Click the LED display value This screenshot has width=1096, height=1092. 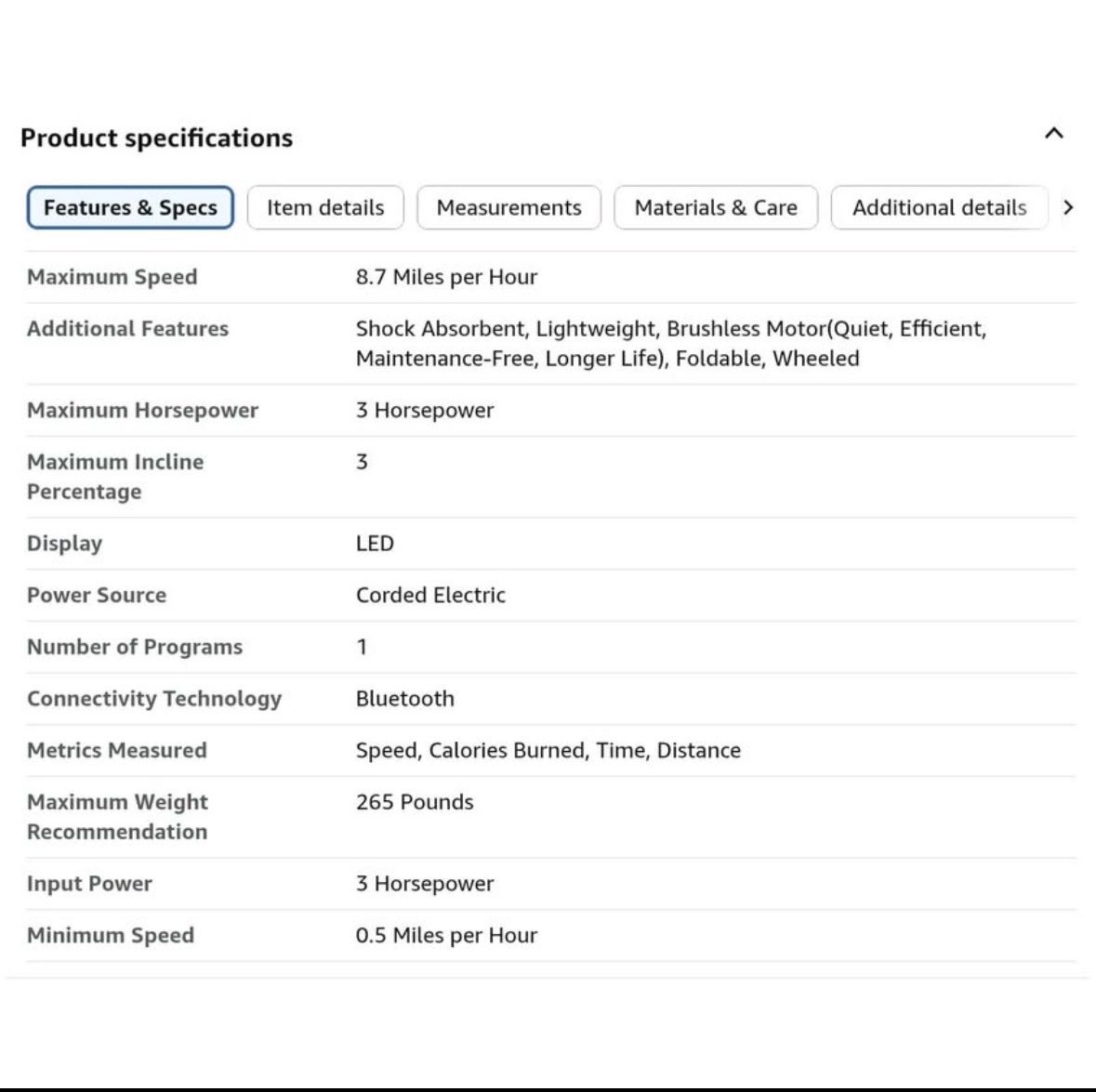[375, 543]
